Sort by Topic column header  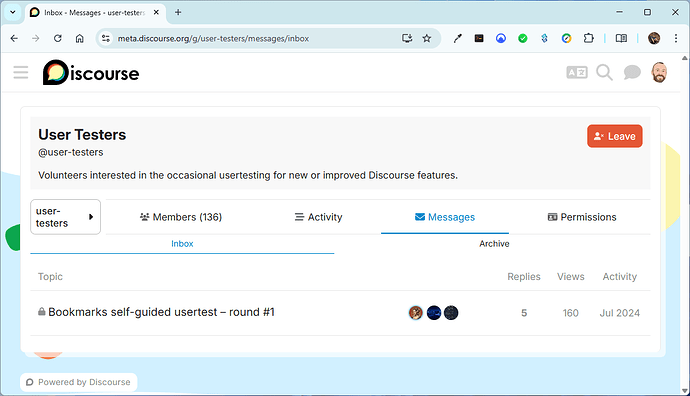click(50, 277)
